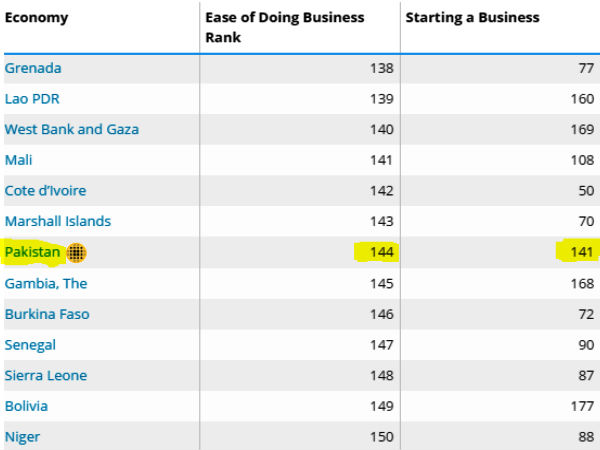Click the highlighted Pakistan link

(33, 252)
